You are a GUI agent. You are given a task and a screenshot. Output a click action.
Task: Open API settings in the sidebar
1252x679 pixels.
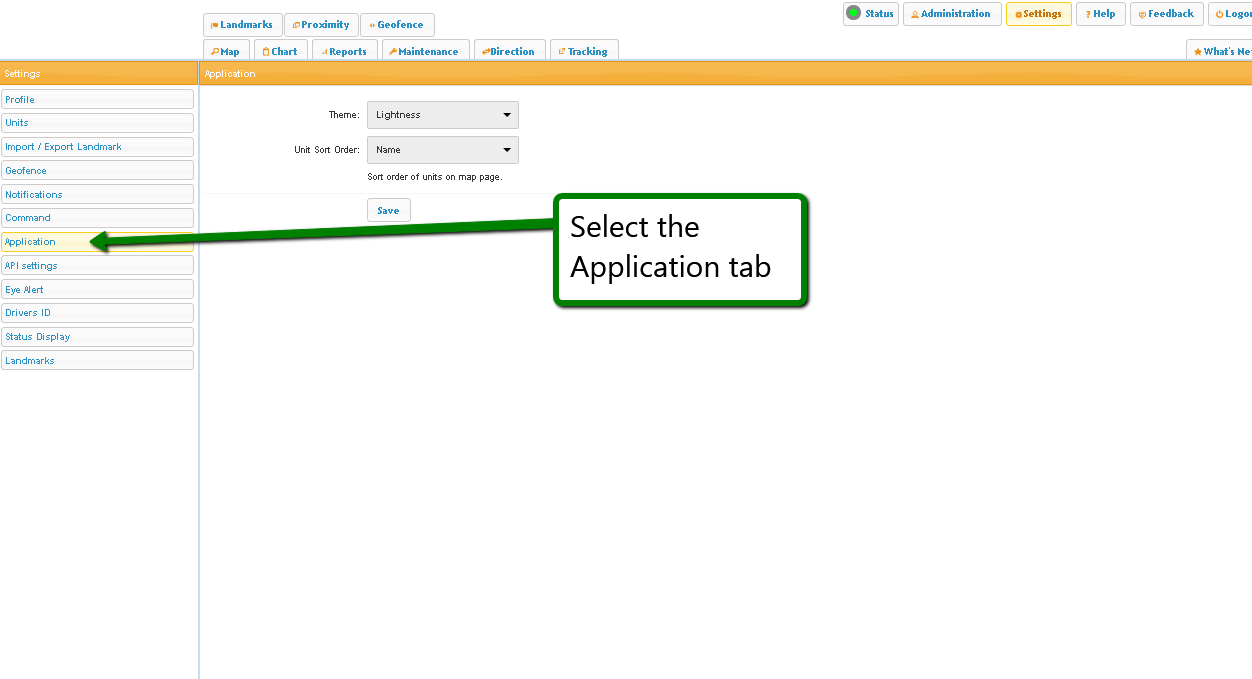(97, 265)
